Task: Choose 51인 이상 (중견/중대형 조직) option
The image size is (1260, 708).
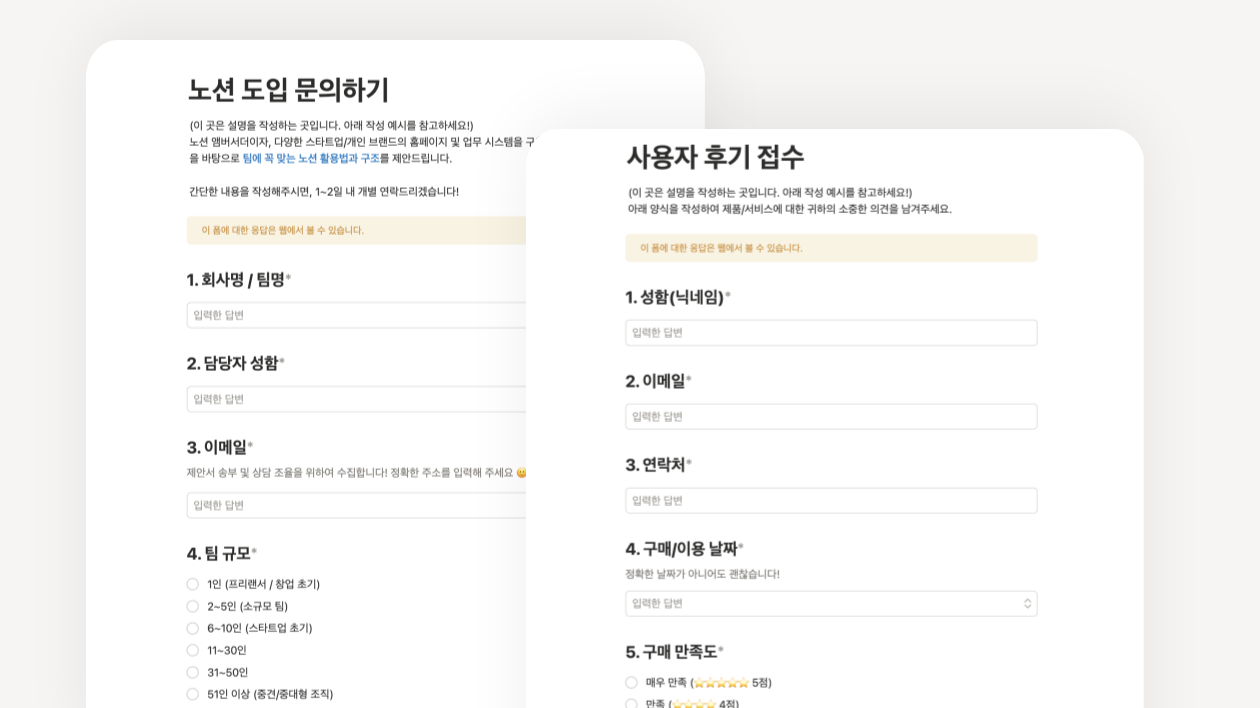Action: (193, 694)
